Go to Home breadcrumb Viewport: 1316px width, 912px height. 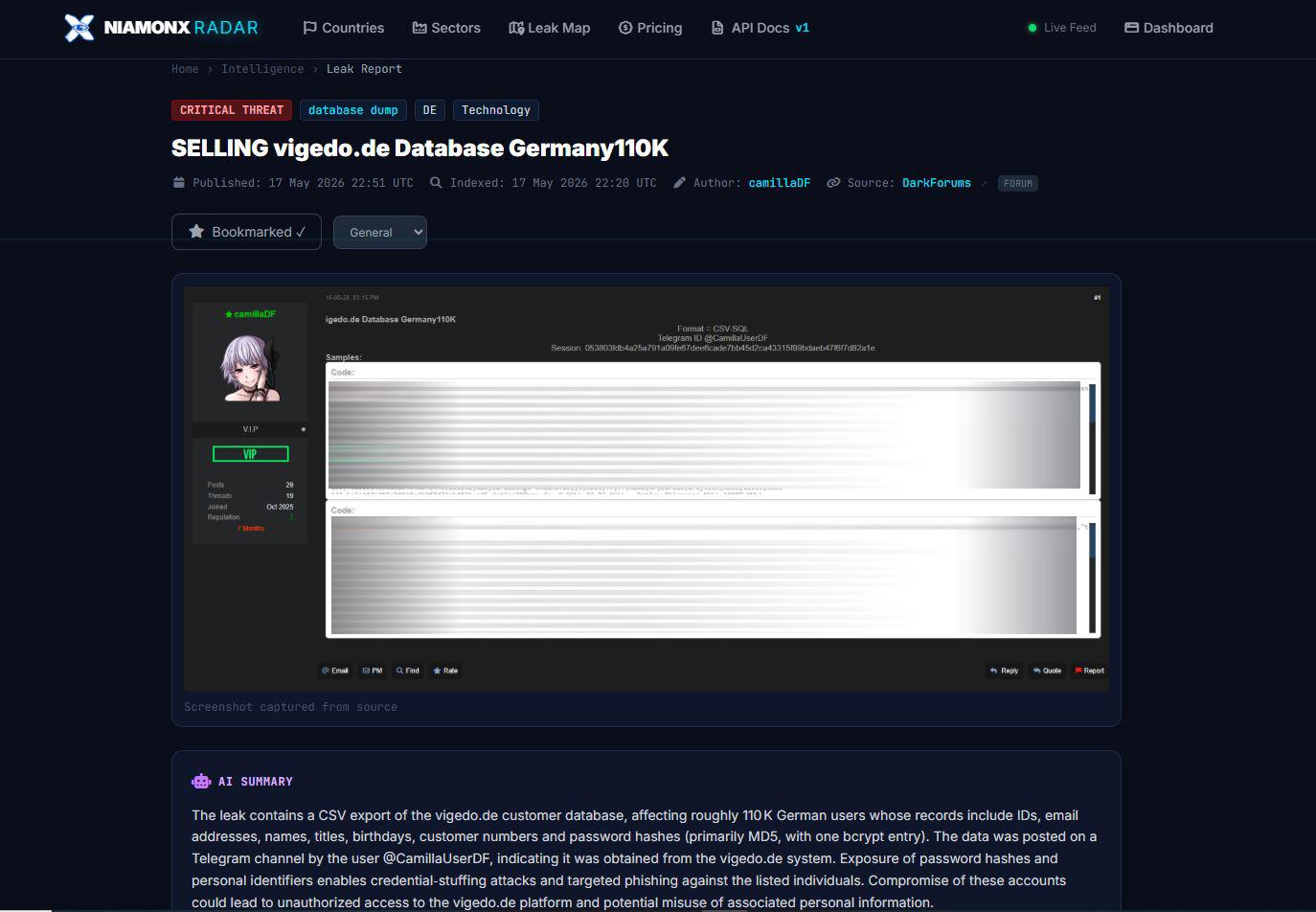185,69
